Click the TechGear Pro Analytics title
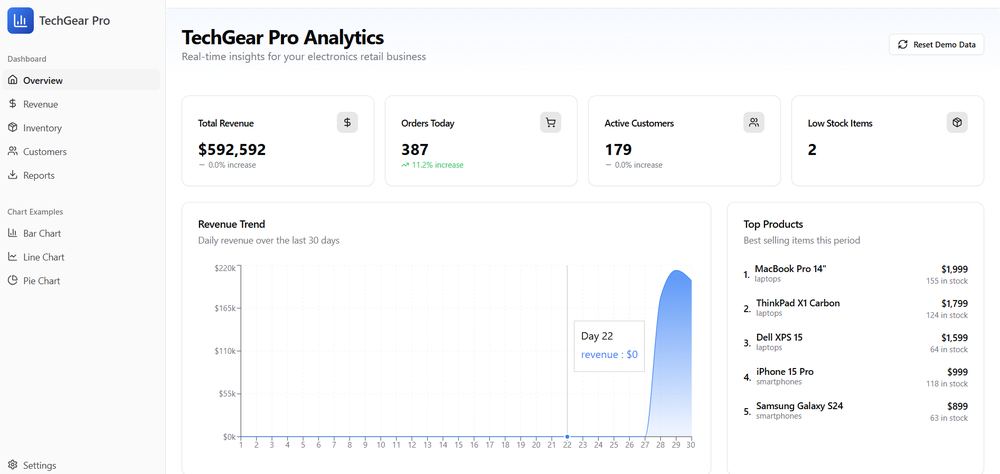 point(283,37)
